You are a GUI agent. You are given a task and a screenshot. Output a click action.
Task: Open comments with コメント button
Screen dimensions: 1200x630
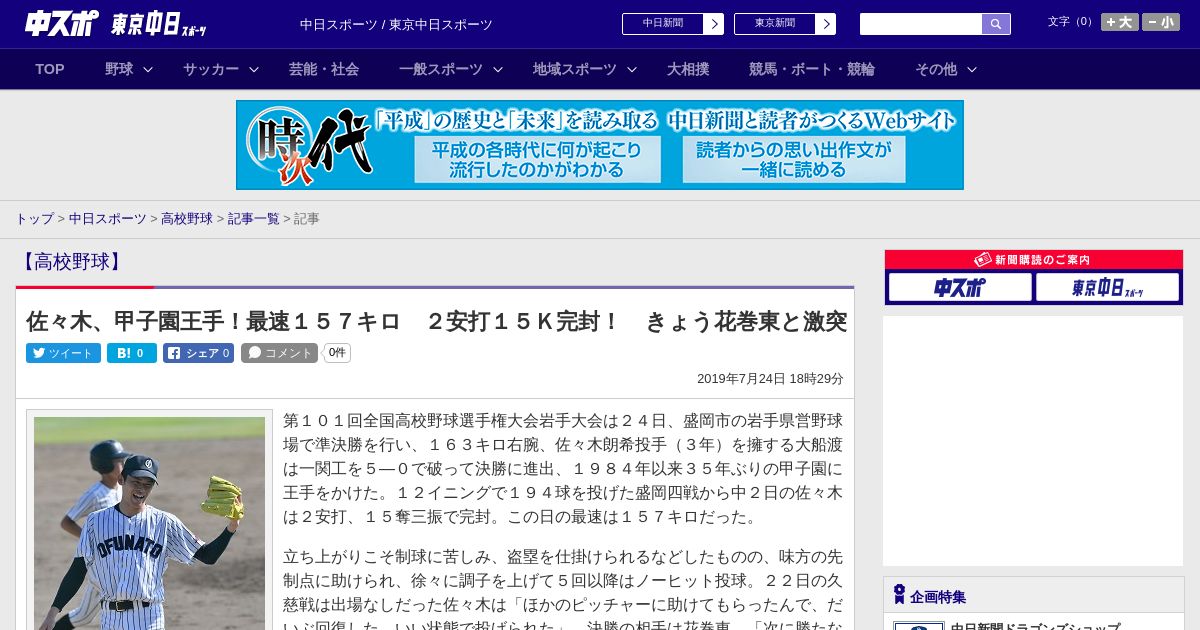pos(280,353)
